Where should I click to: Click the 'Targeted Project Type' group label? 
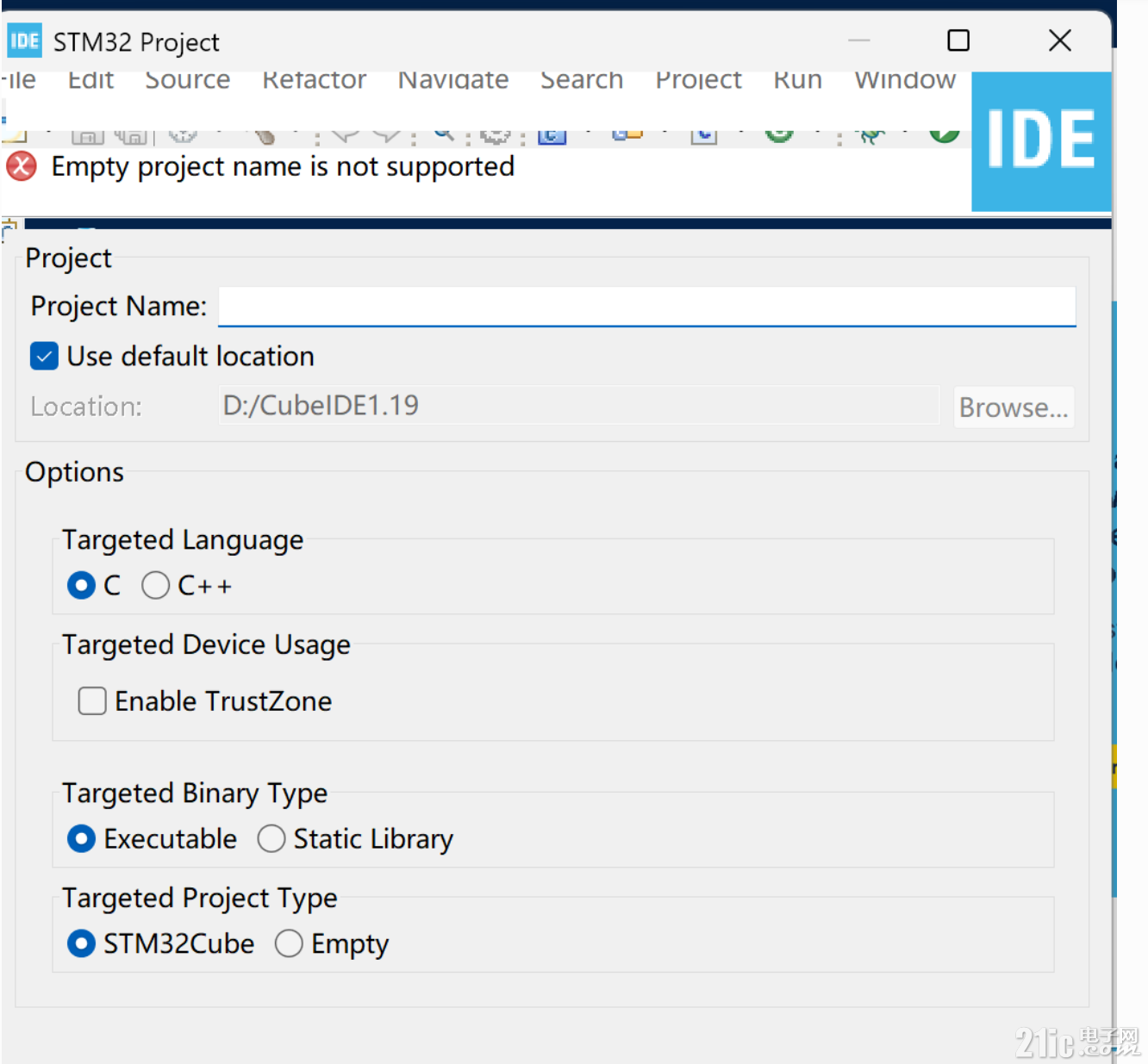200,899
